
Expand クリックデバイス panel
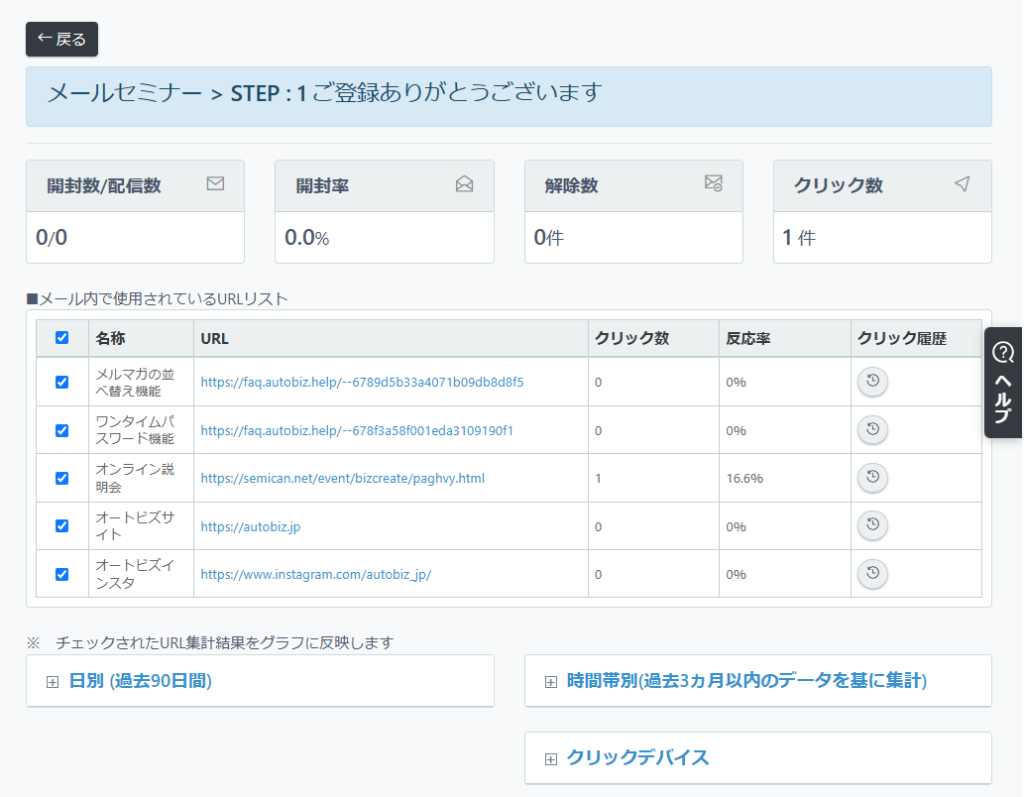[x=758, y=758]
